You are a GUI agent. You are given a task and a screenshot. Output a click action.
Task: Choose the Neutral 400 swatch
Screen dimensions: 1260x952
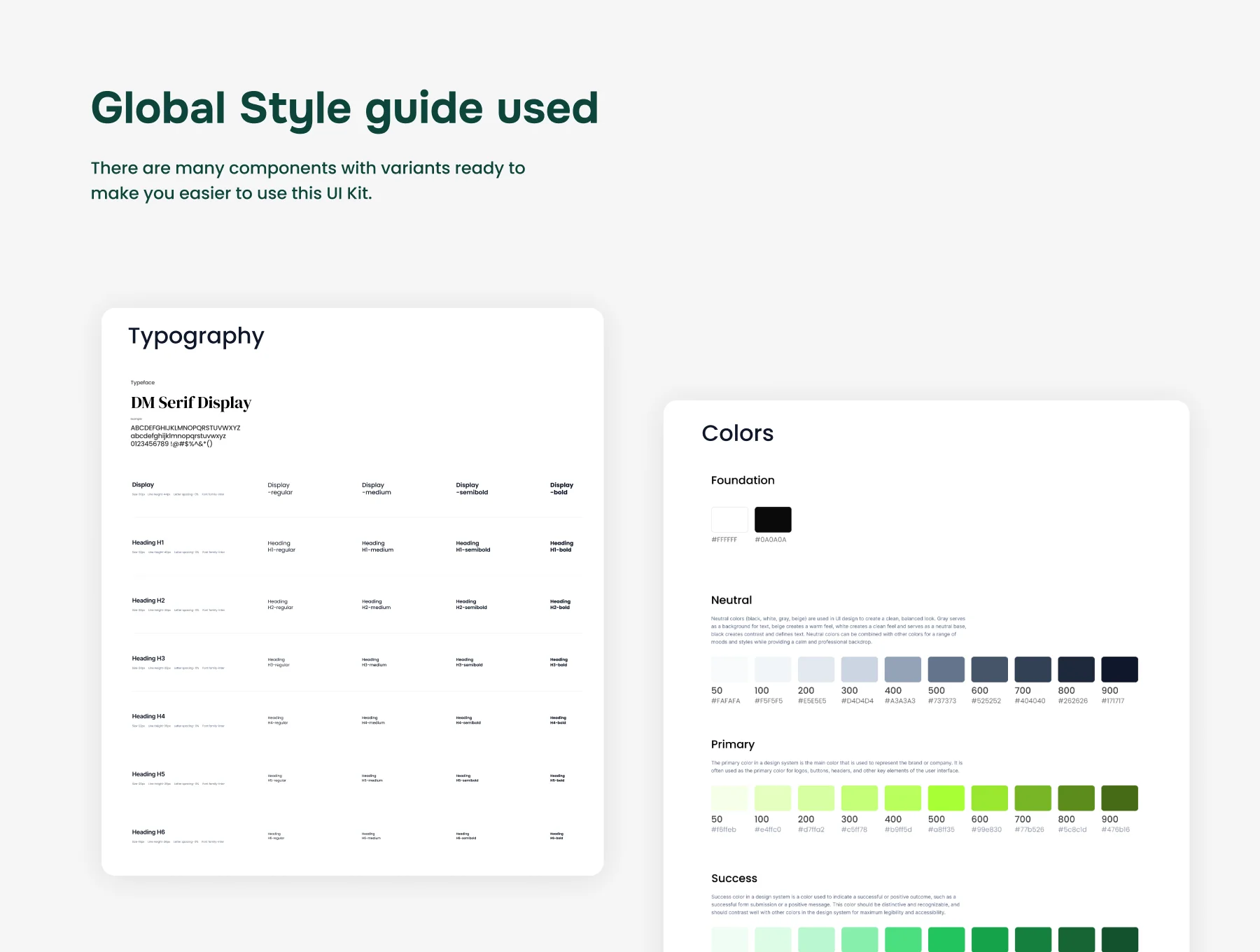pyautogui.click(x=903, y=669)
